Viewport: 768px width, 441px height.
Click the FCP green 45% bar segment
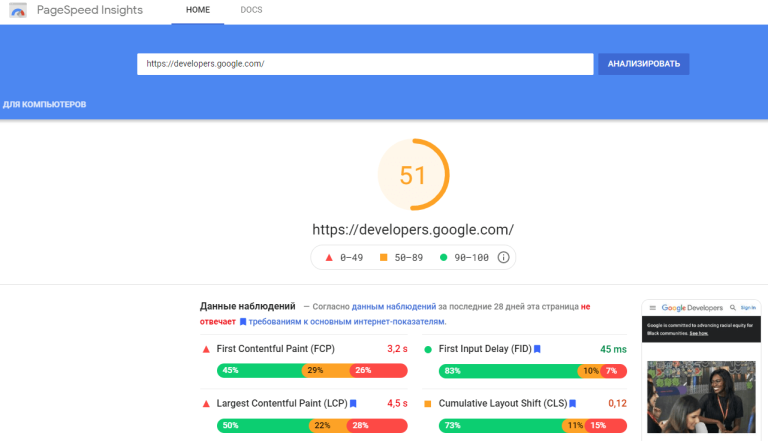[x=260, y=370]
